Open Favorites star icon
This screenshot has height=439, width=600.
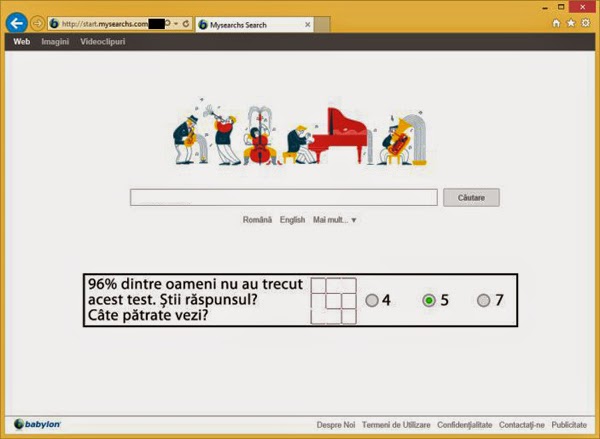[571, 23]
